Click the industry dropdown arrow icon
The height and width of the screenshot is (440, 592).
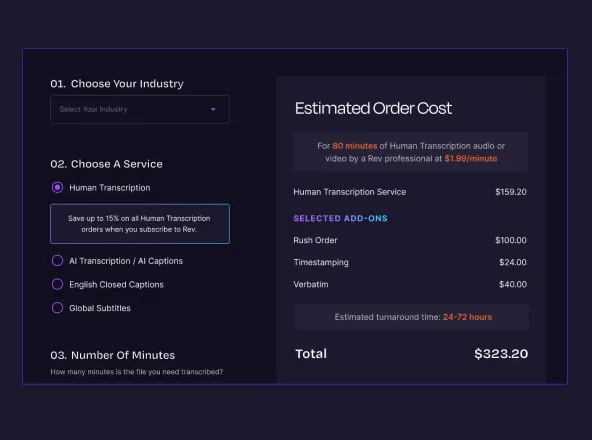pos(213,110)
